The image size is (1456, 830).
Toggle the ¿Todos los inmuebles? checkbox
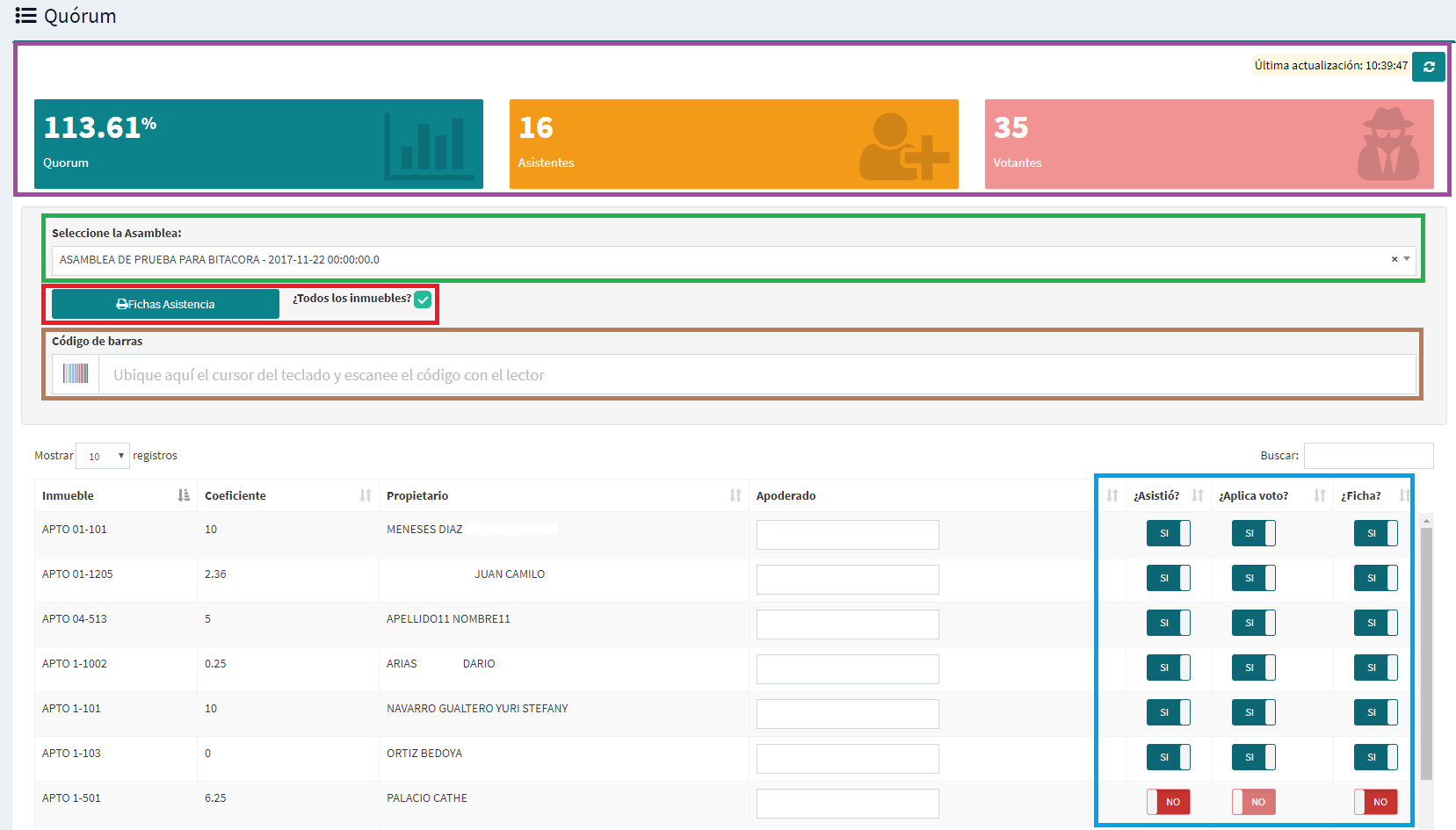(x=423, y=300)
